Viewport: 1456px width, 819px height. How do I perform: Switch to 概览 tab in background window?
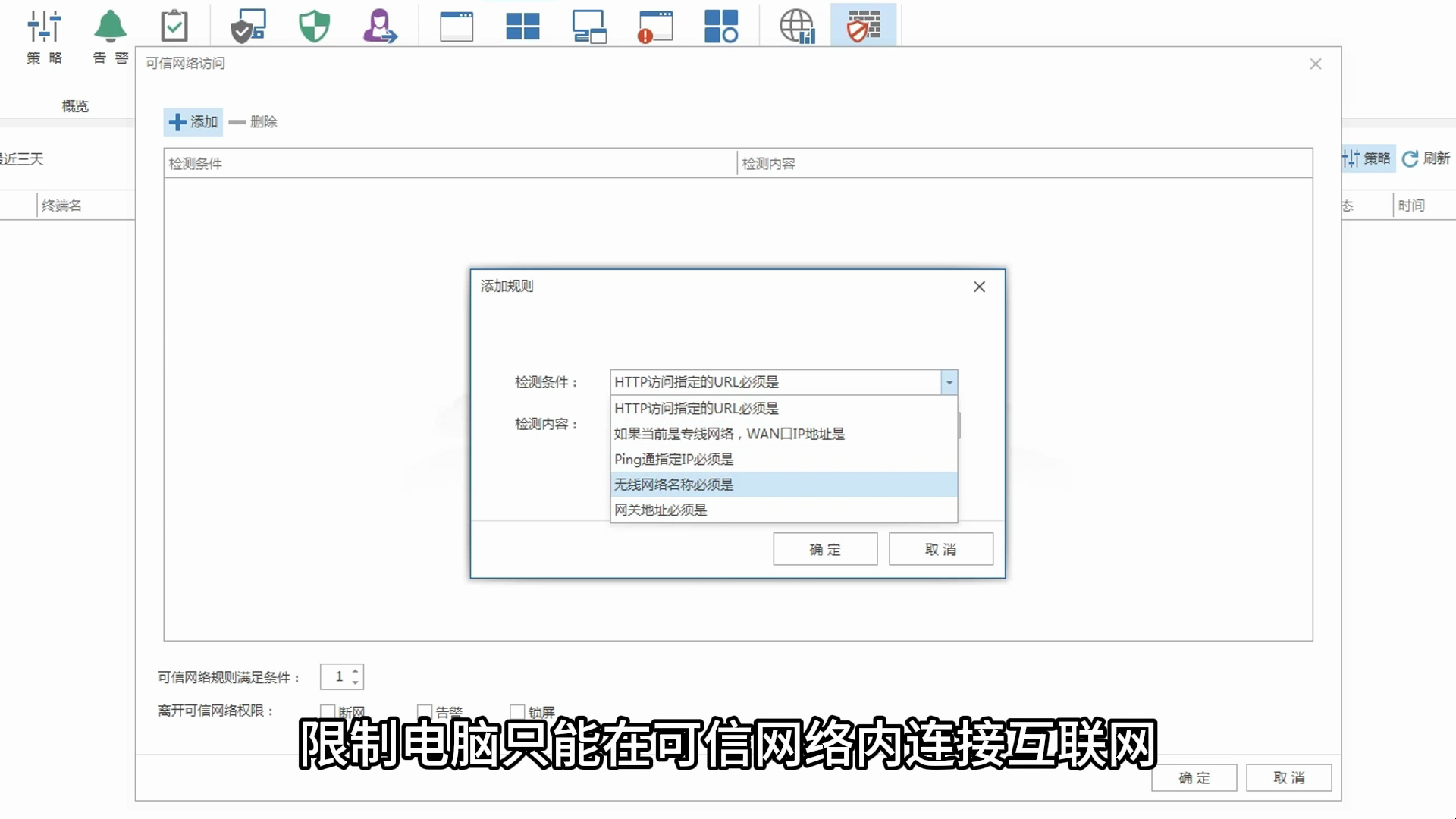pos(75,106)
